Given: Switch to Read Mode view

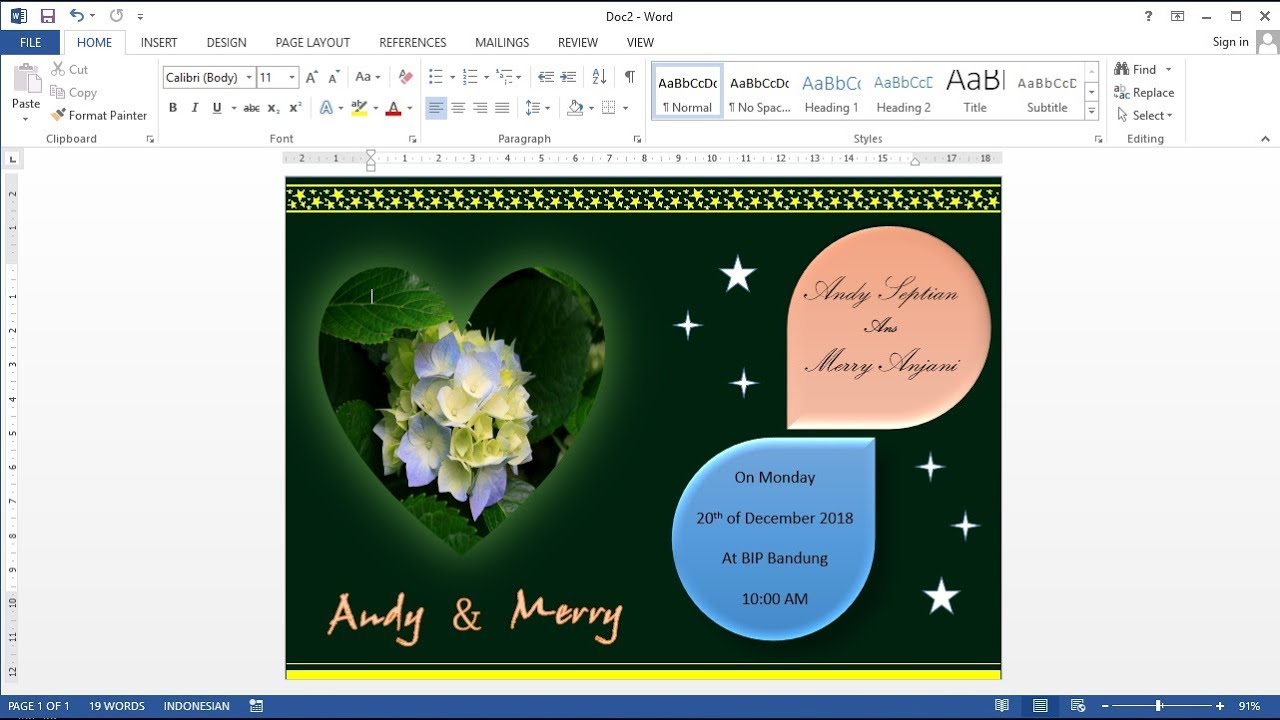Looking at the screenshot, I should click(1002, 706).
